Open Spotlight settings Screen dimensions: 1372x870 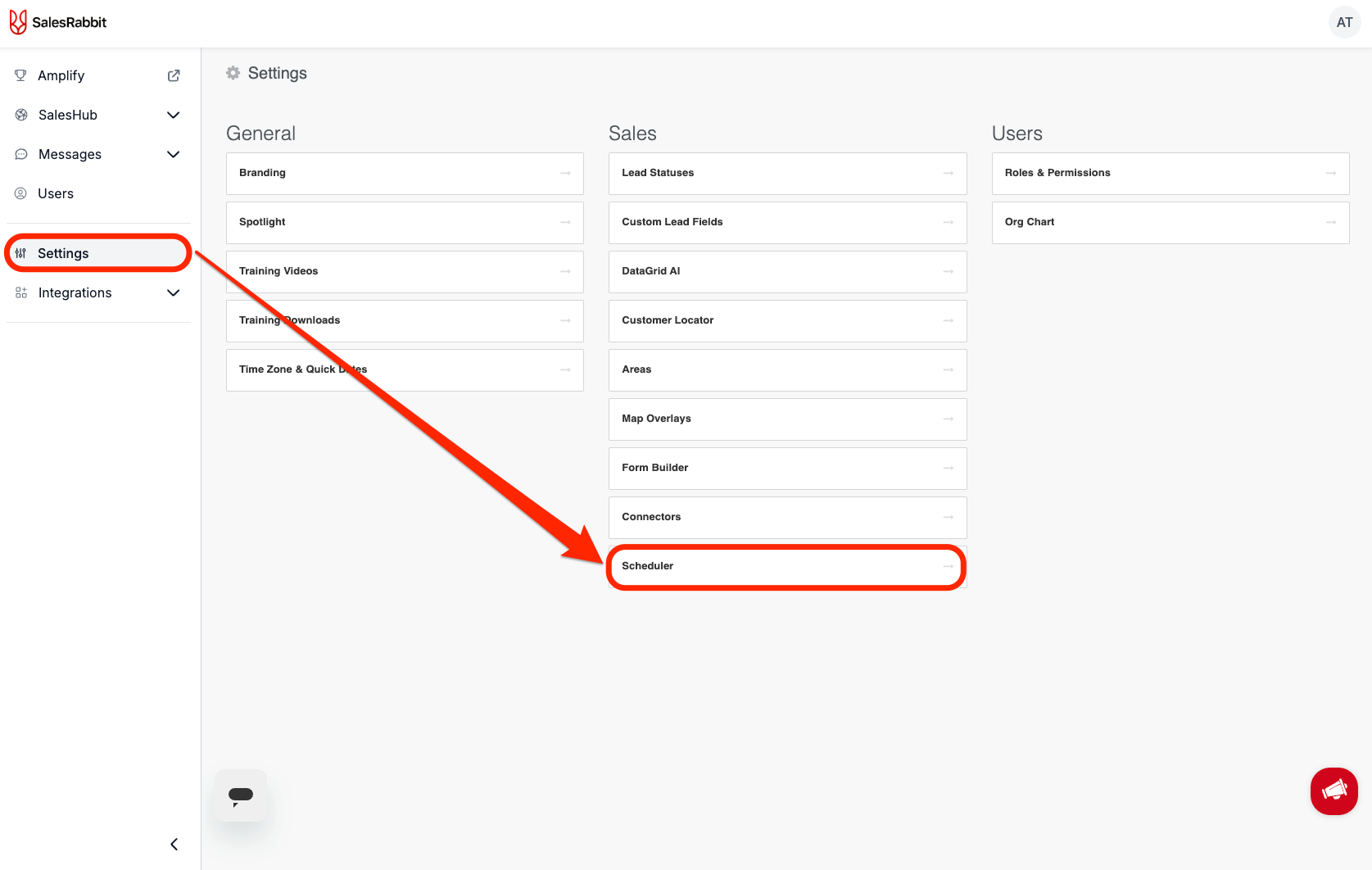coord(405,223)
